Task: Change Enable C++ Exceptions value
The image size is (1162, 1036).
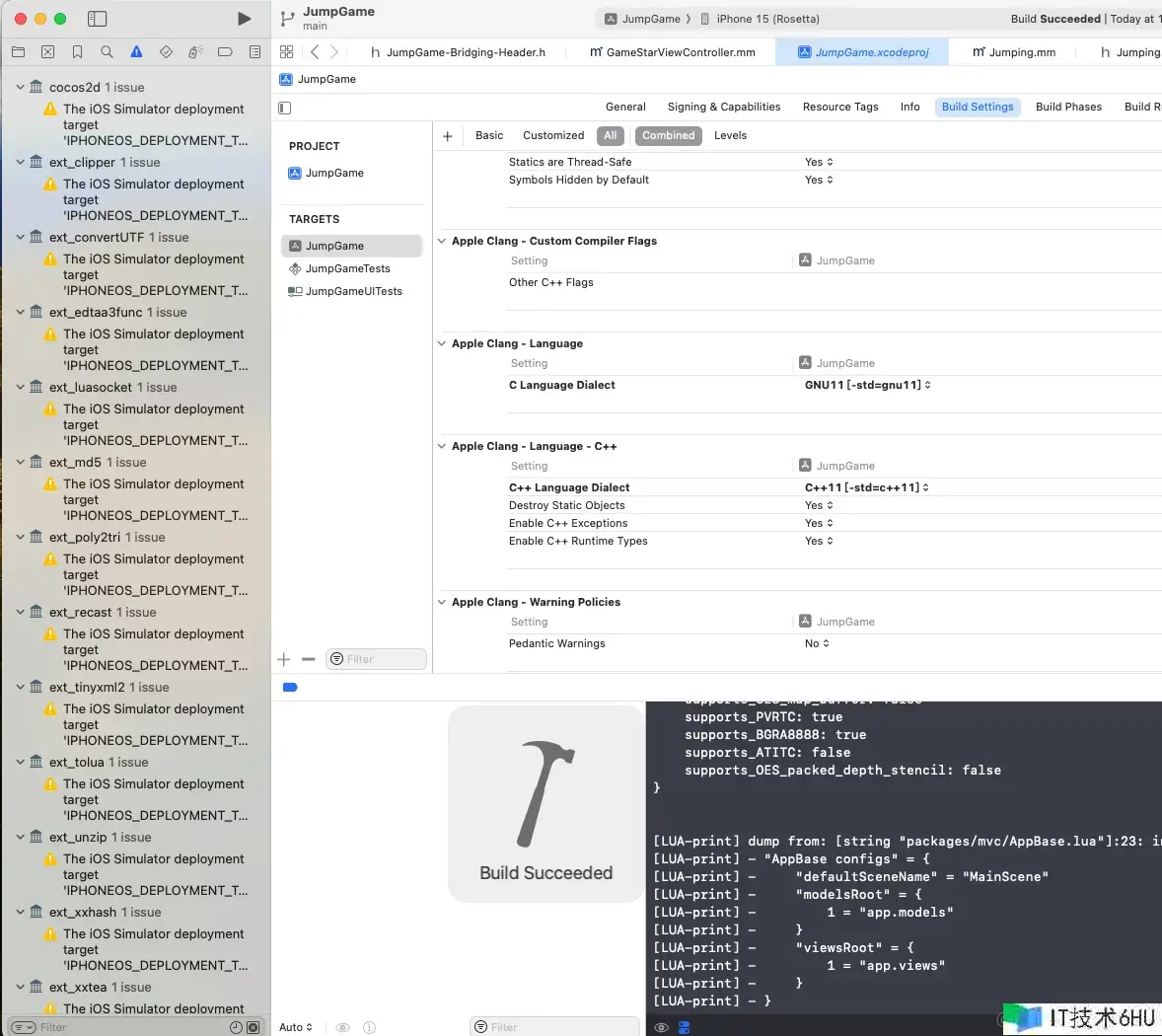Action: pos(819,523)
